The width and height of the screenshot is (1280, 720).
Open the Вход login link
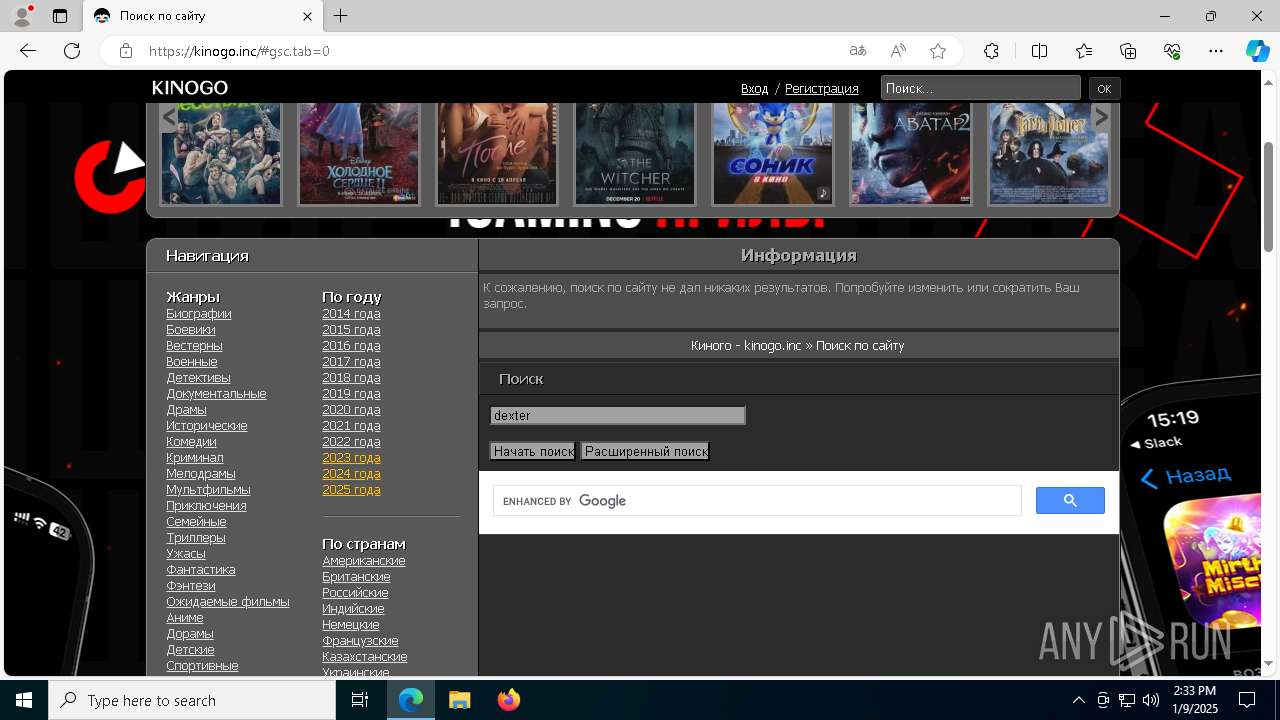click(755, 89)
